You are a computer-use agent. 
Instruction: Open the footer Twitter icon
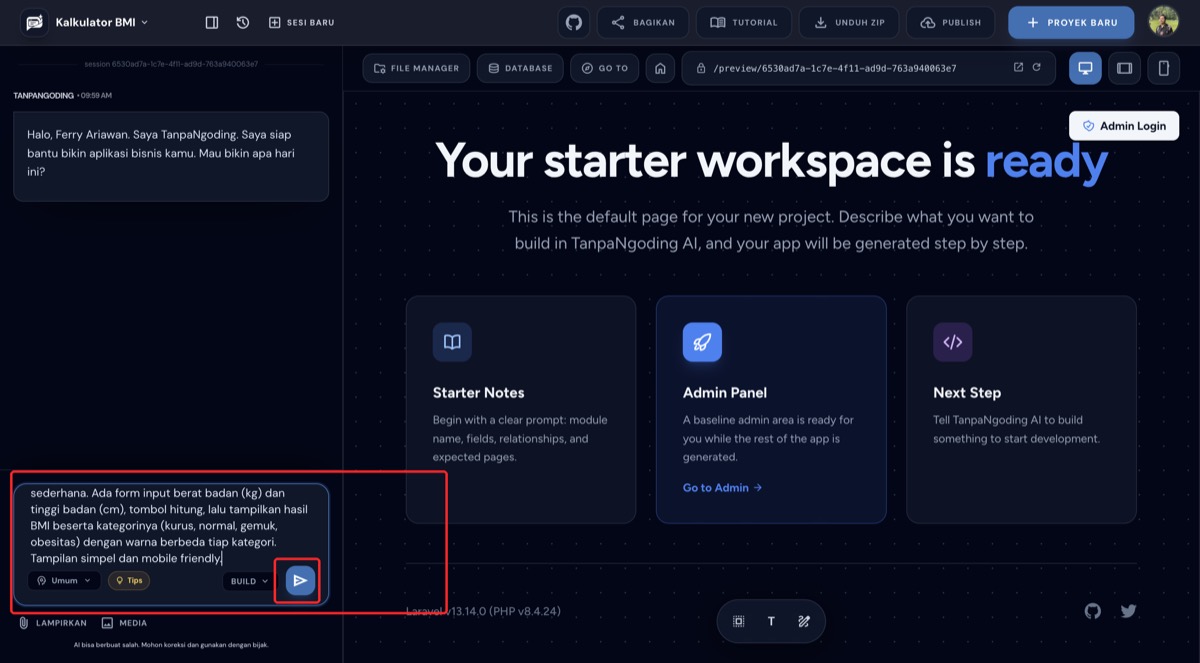pos(1129,611)
